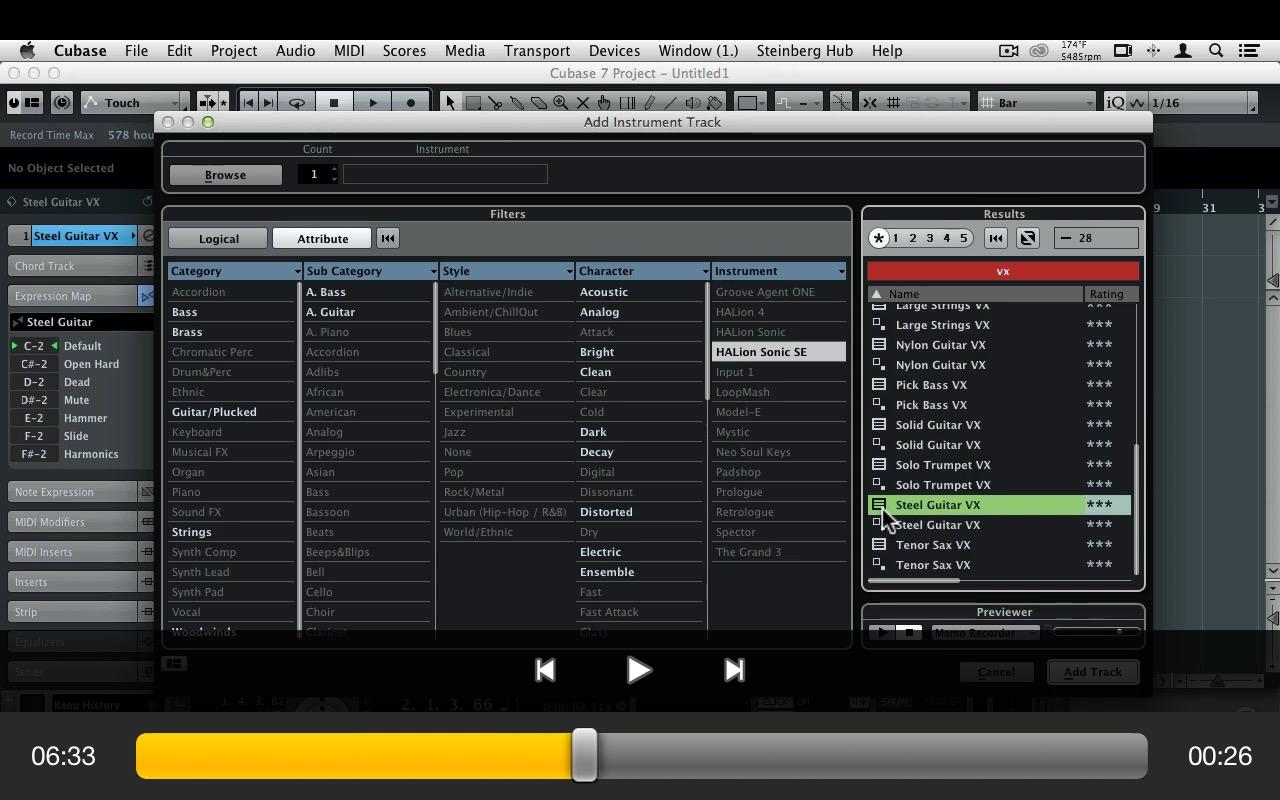Click the Instrument name input field

coord(445,174)
